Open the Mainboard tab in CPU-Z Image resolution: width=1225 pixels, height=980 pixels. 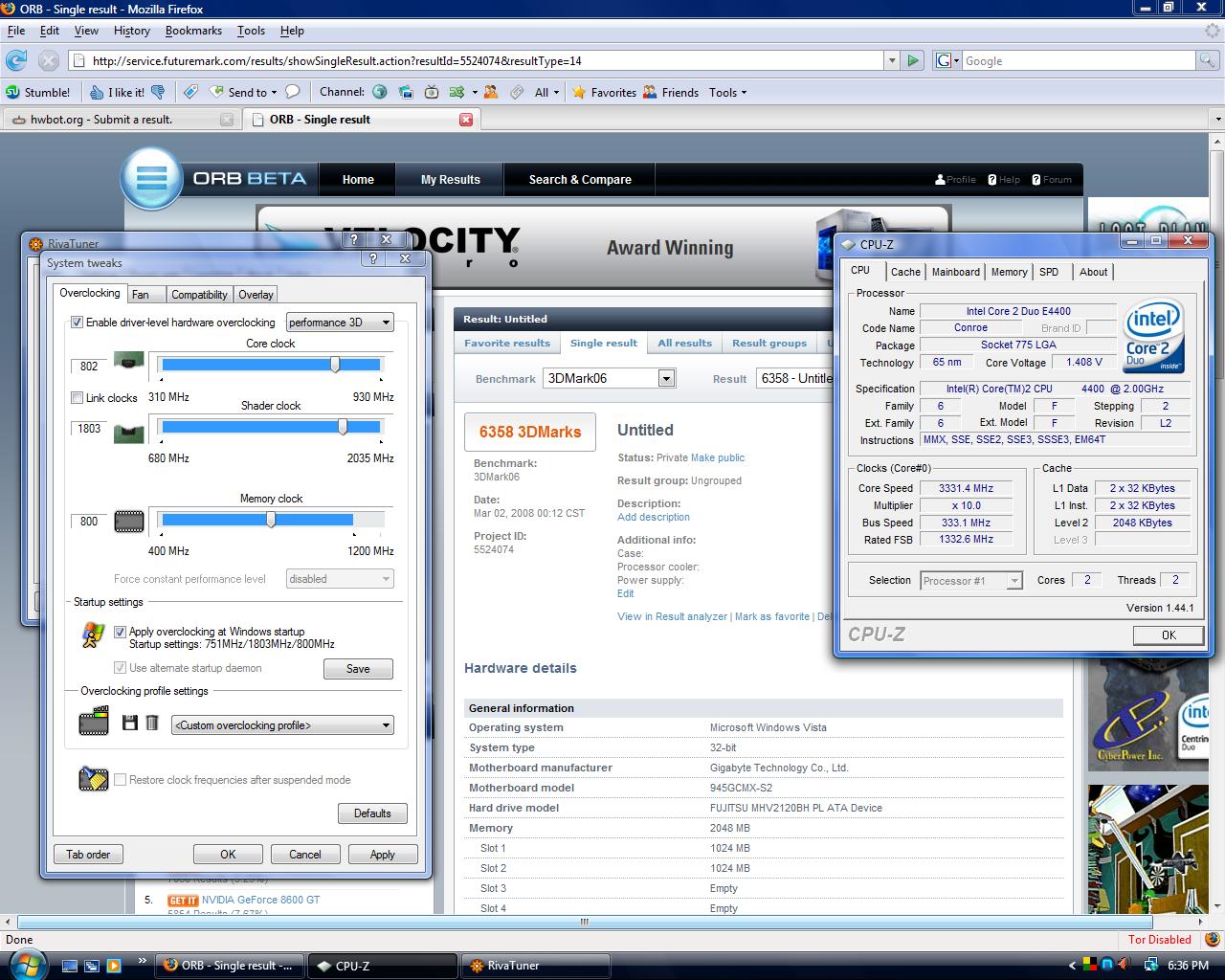(955, 272)
